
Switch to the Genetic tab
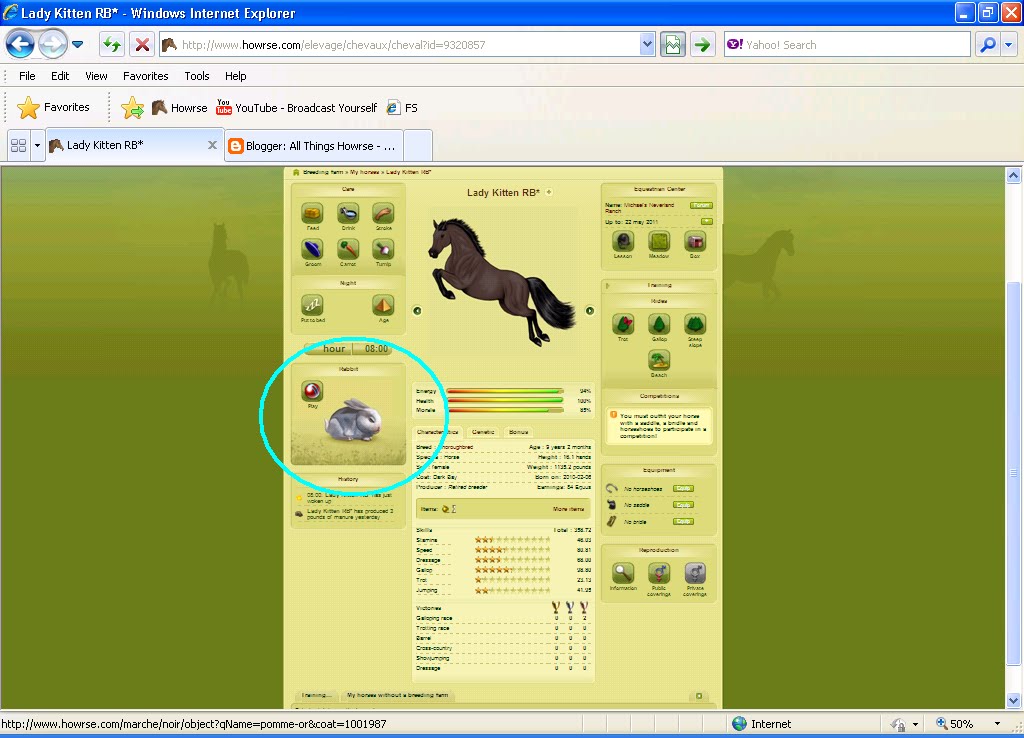(x=484, y=432)
